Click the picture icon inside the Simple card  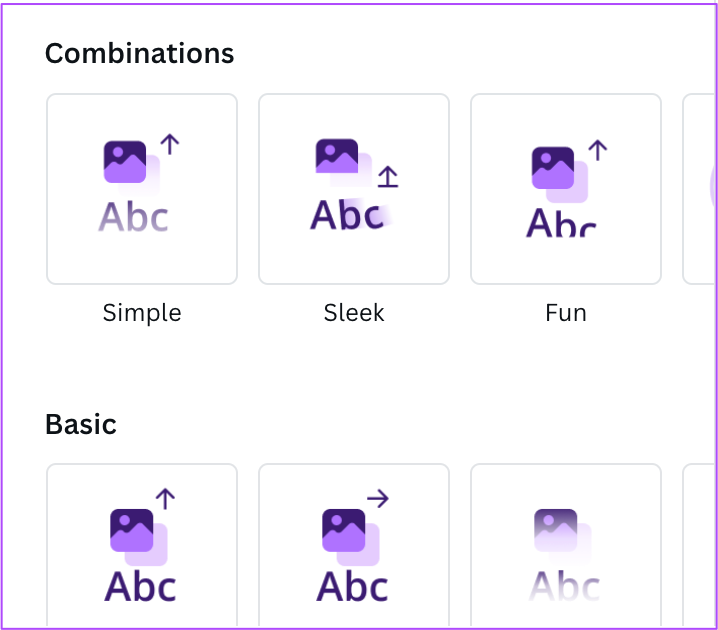(125, 162)
